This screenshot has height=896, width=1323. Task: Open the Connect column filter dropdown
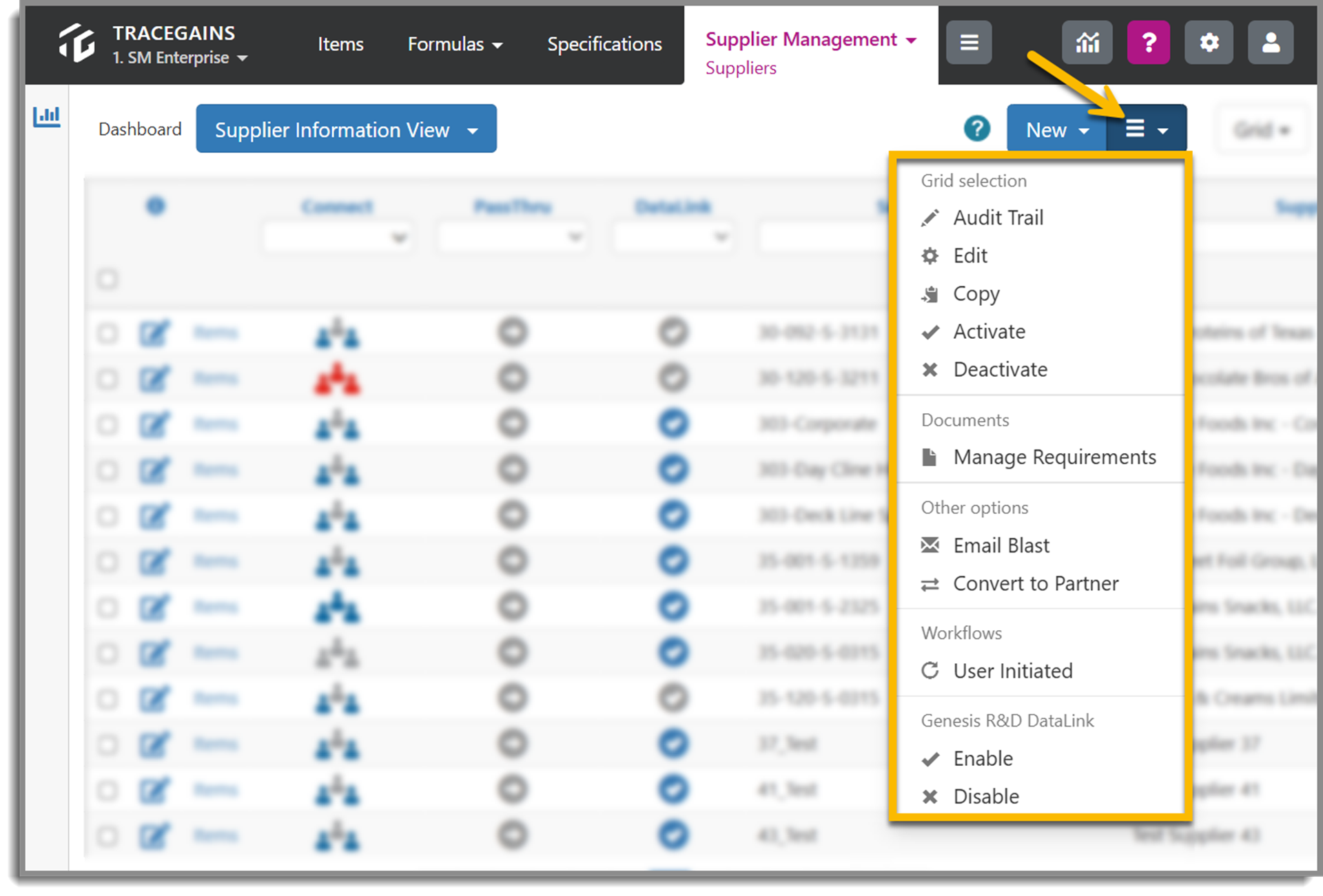(337, 238)
